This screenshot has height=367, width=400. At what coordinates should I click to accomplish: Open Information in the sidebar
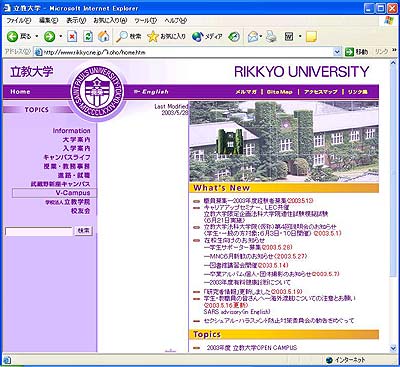click(x=71, y=131)
